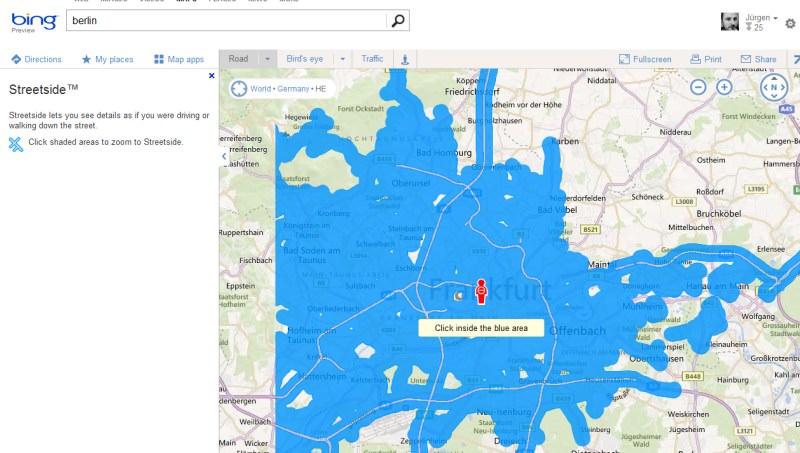
Task: Click the Schöneck label on map
Action: (647, 197)
